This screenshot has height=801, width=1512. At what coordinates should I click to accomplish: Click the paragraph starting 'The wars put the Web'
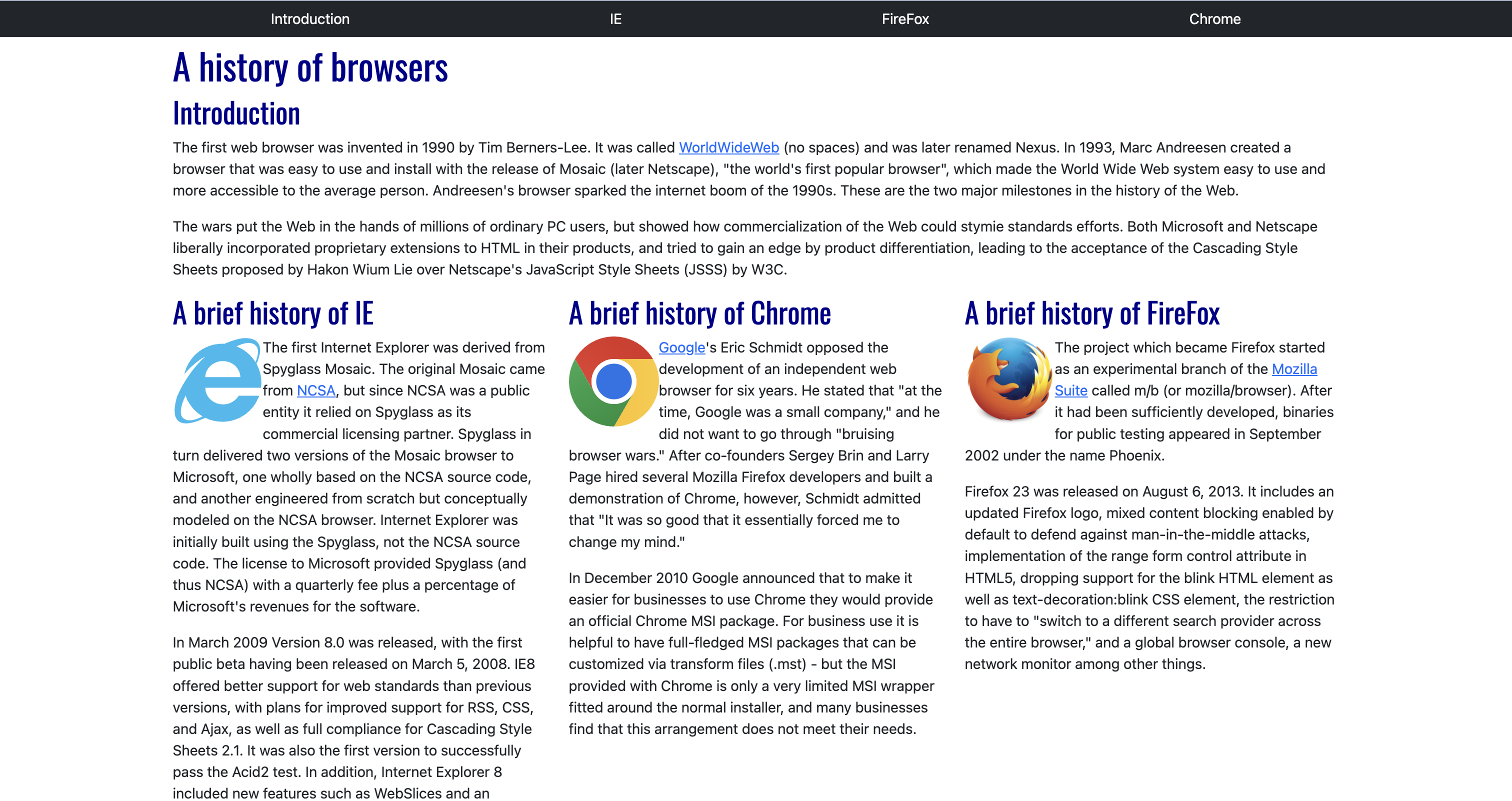point(745,247)
